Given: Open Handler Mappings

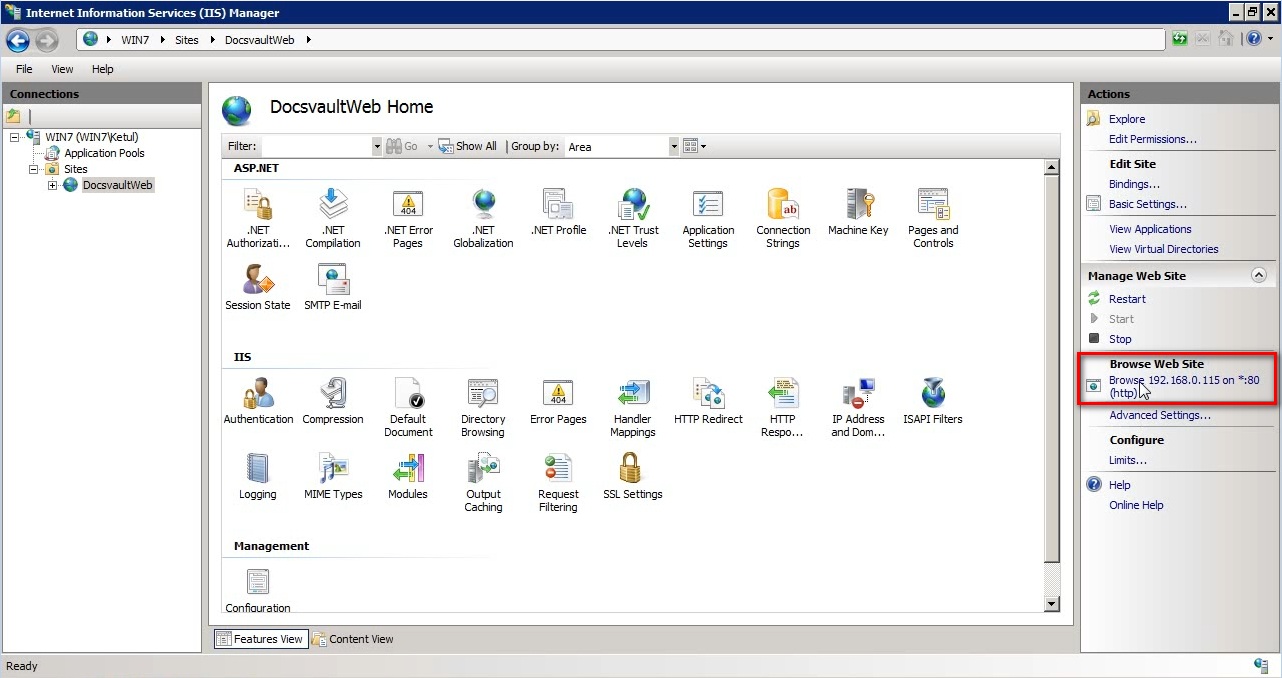Looking at the screenshot, I should pos(632,400).
